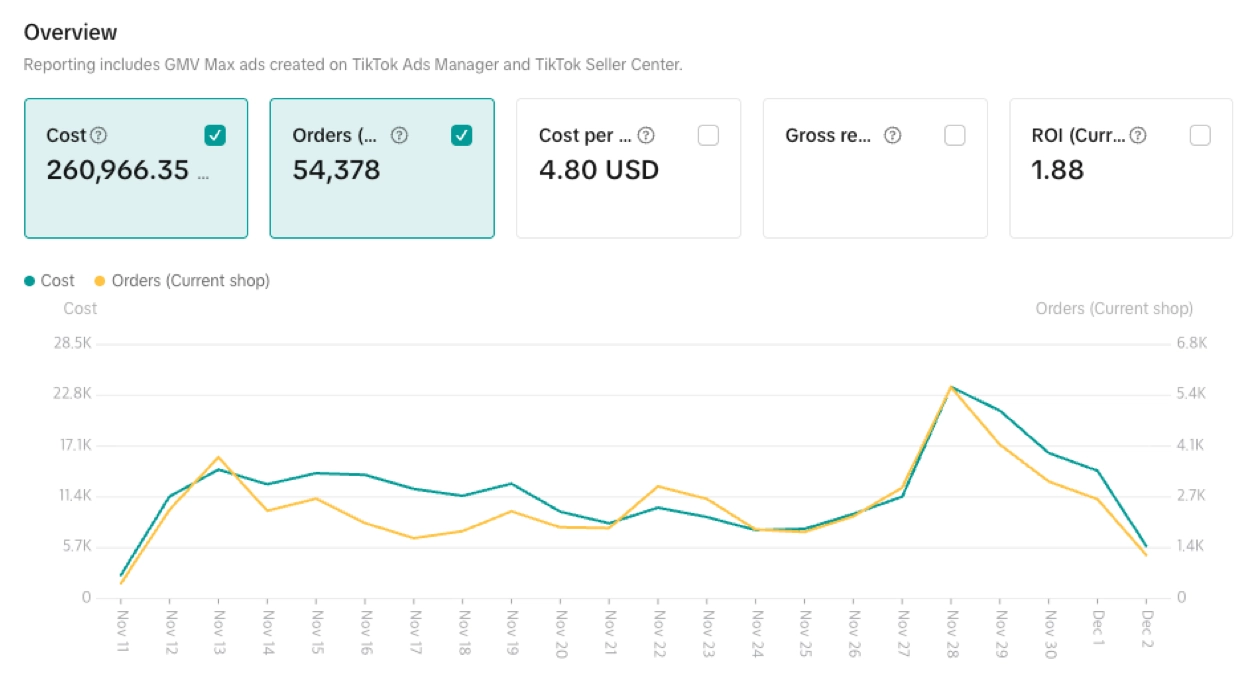Click the Orders metric help icon

(x=399, y=136)
